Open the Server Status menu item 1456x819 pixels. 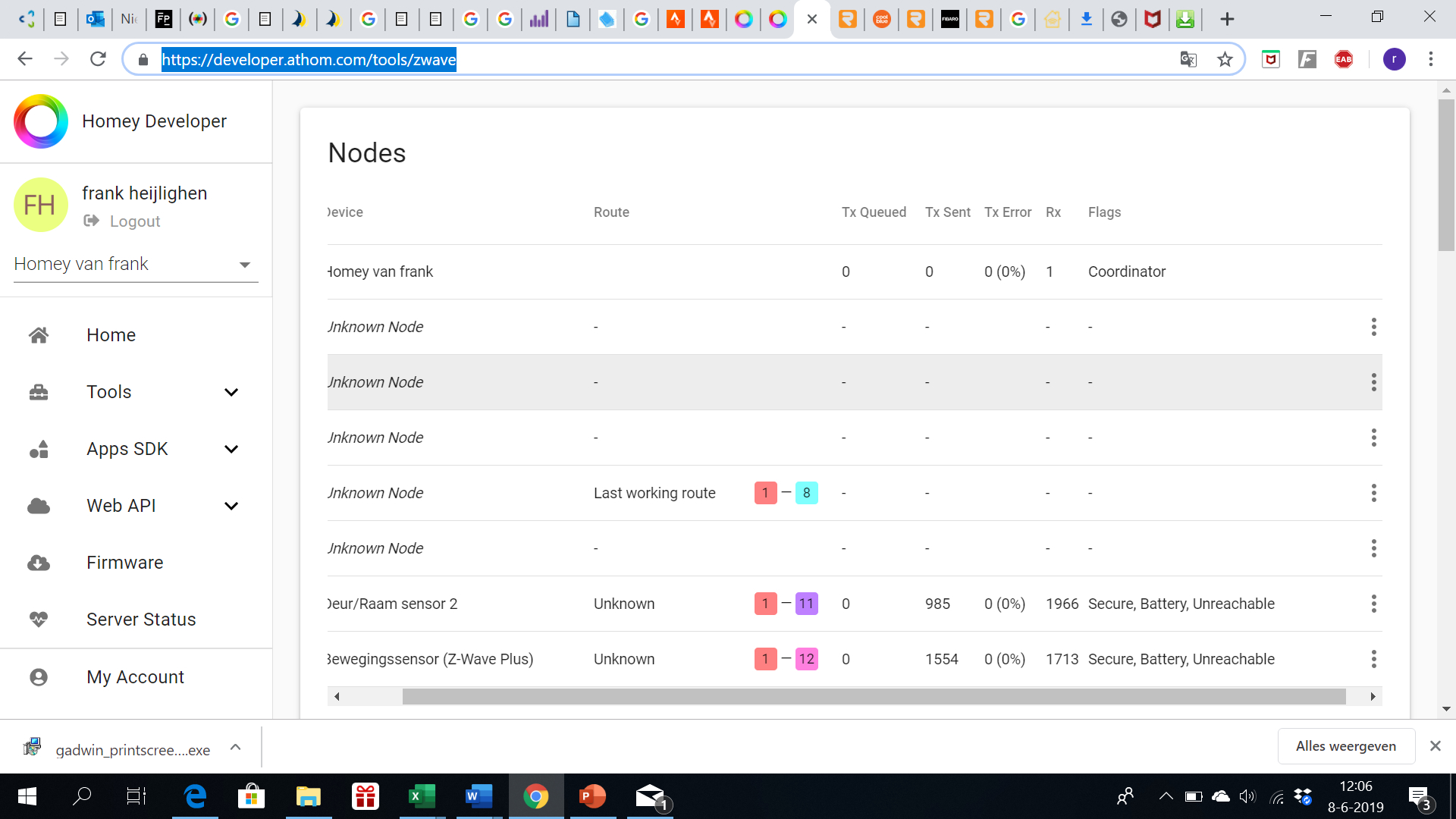tap(141, 620)
